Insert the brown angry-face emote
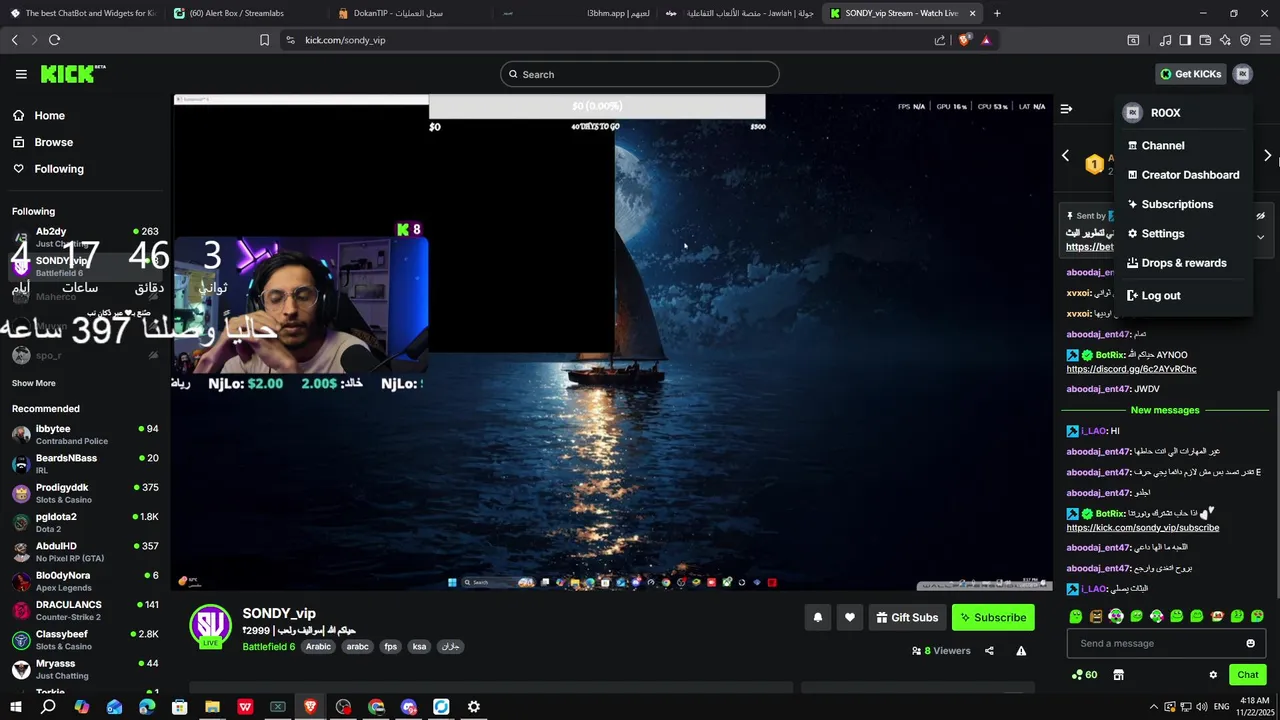Screen dimensions: 1280x720 1096,616
